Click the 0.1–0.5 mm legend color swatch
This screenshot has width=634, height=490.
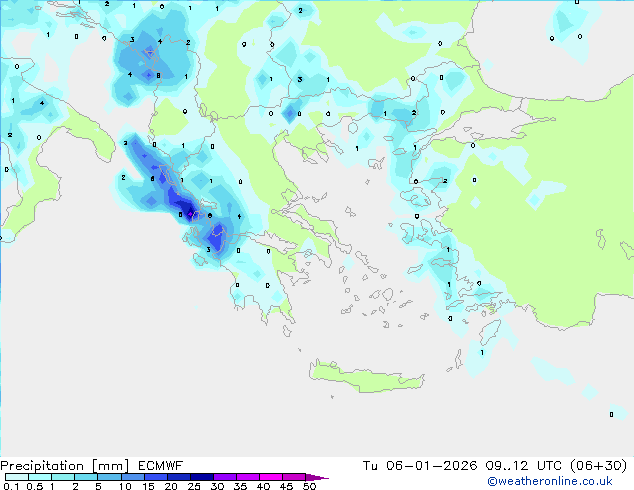coord(17,477)
